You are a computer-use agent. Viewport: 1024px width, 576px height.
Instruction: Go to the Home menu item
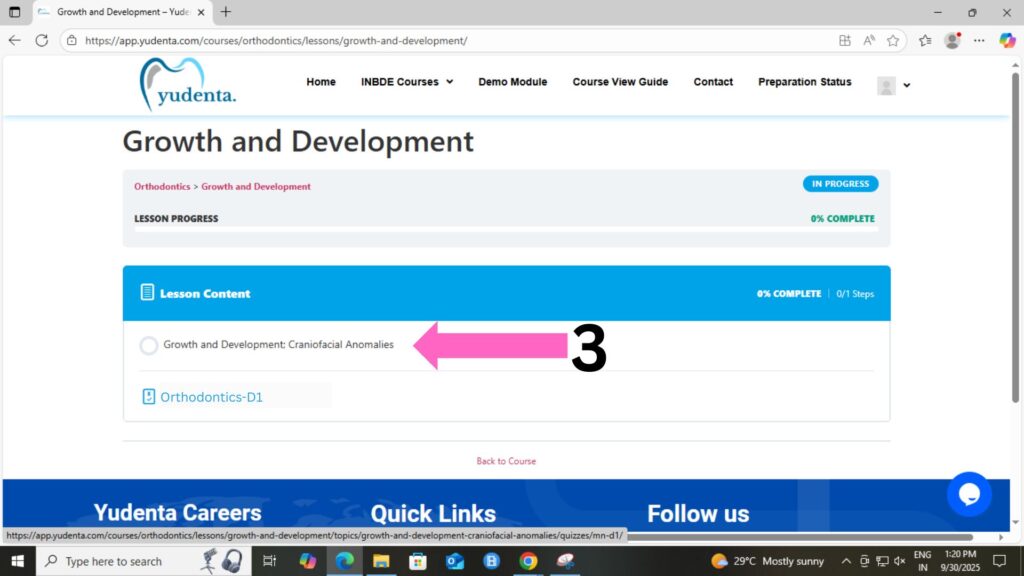click(x=321, y=82)
